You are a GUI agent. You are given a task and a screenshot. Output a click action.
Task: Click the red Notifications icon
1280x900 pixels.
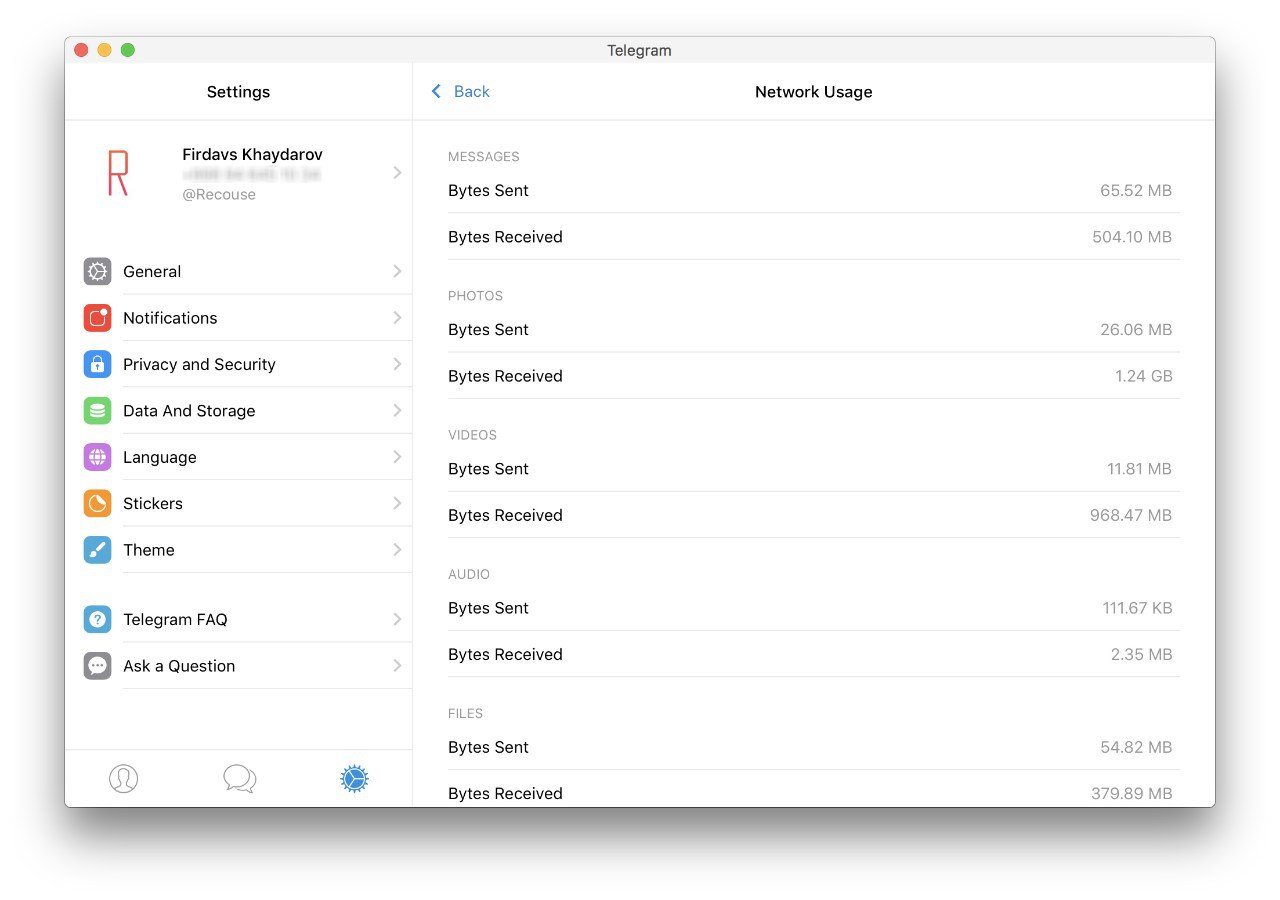pos(97,318)
